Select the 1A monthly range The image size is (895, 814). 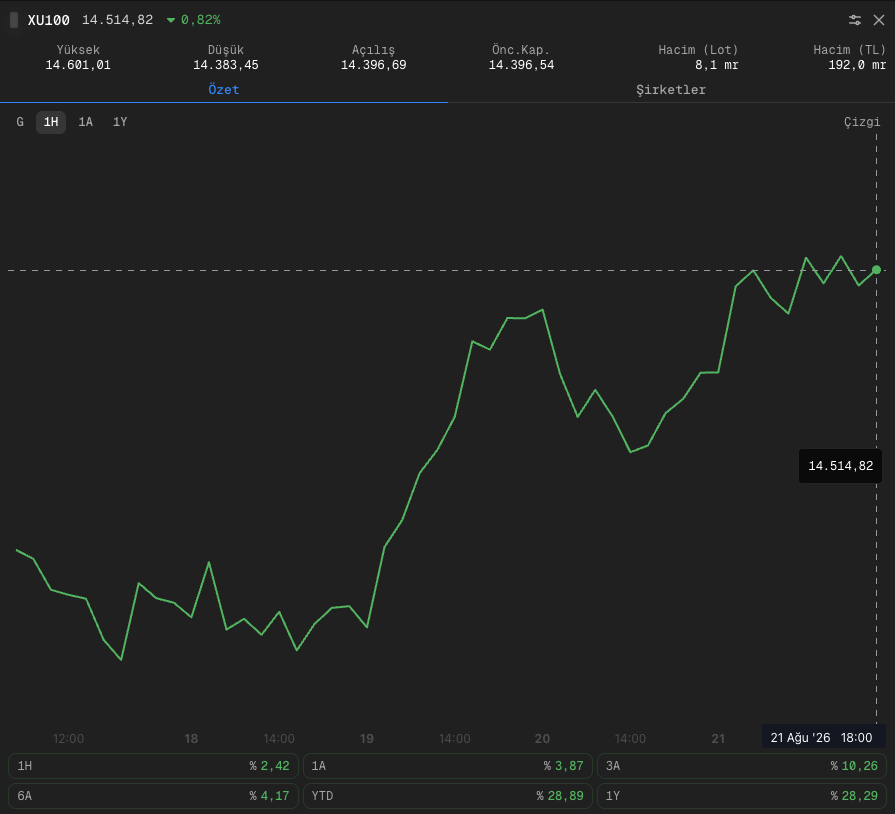coord(86,122)
